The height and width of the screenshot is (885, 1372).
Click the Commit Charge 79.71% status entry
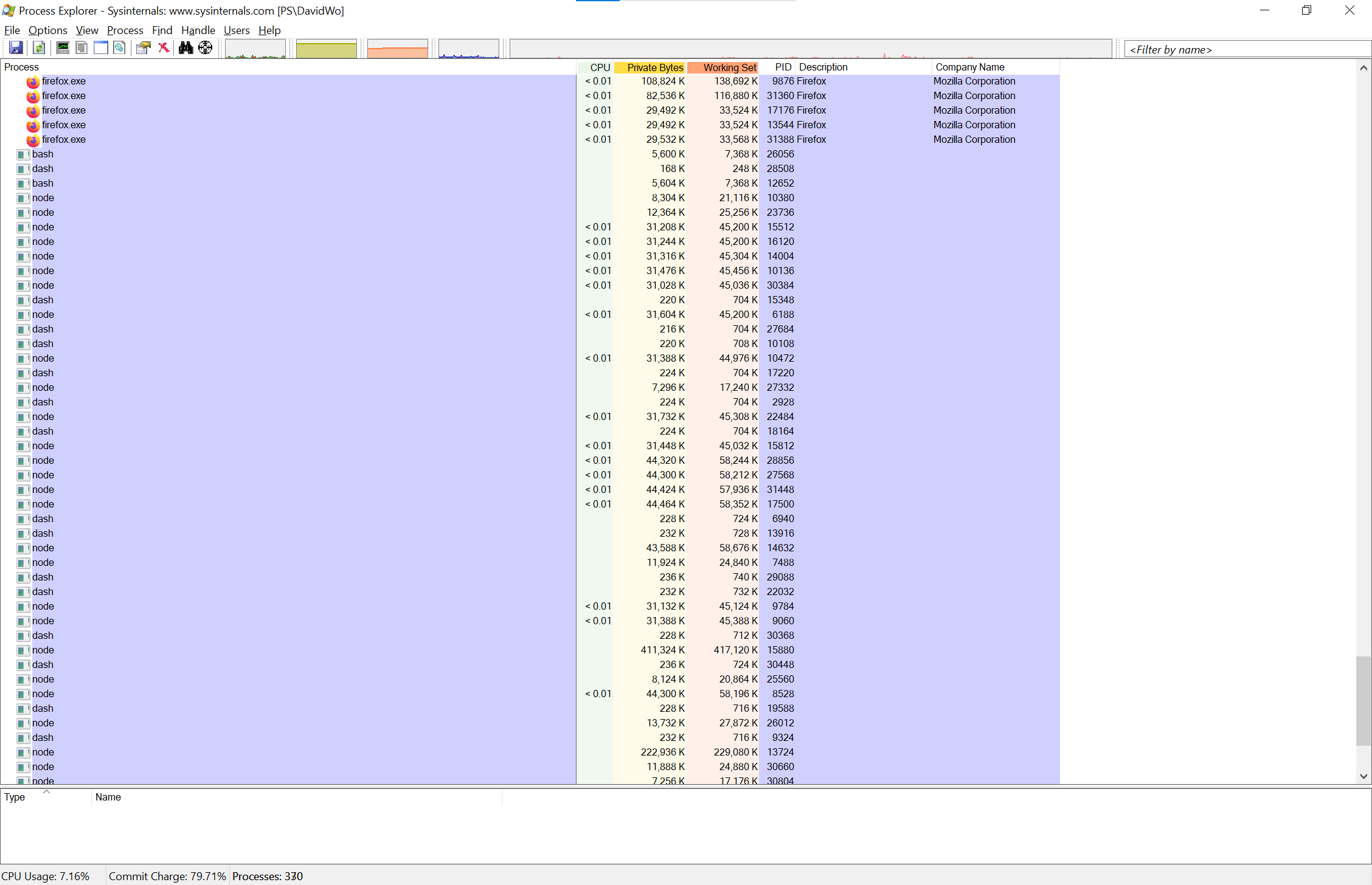coord(167,876)
